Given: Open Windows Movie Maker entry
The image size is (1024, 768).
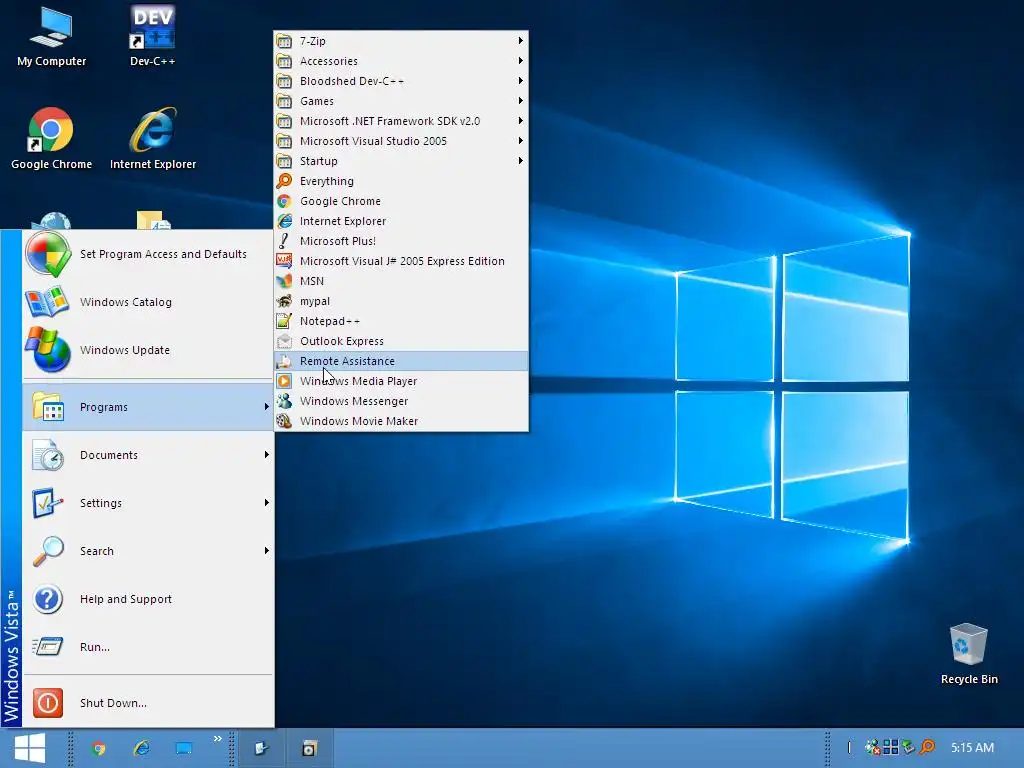Looking at the screenshot, I should 401,421.
